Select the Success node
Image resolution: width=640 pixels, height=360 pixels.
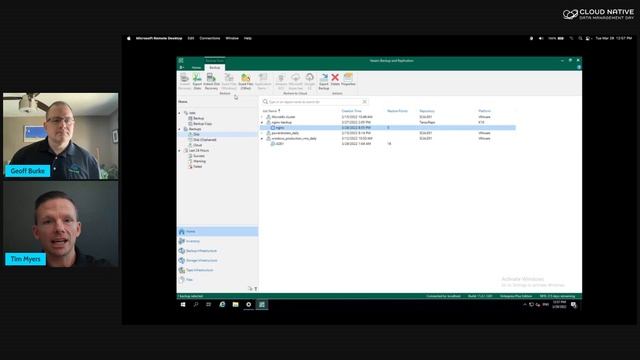click(x=196, y=156)
